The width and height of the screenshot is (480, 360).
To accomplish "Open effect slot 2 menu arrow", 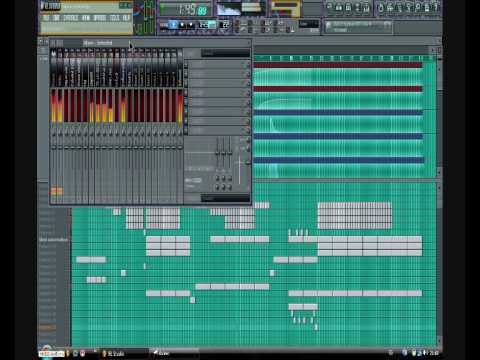I will pos(186,74).
